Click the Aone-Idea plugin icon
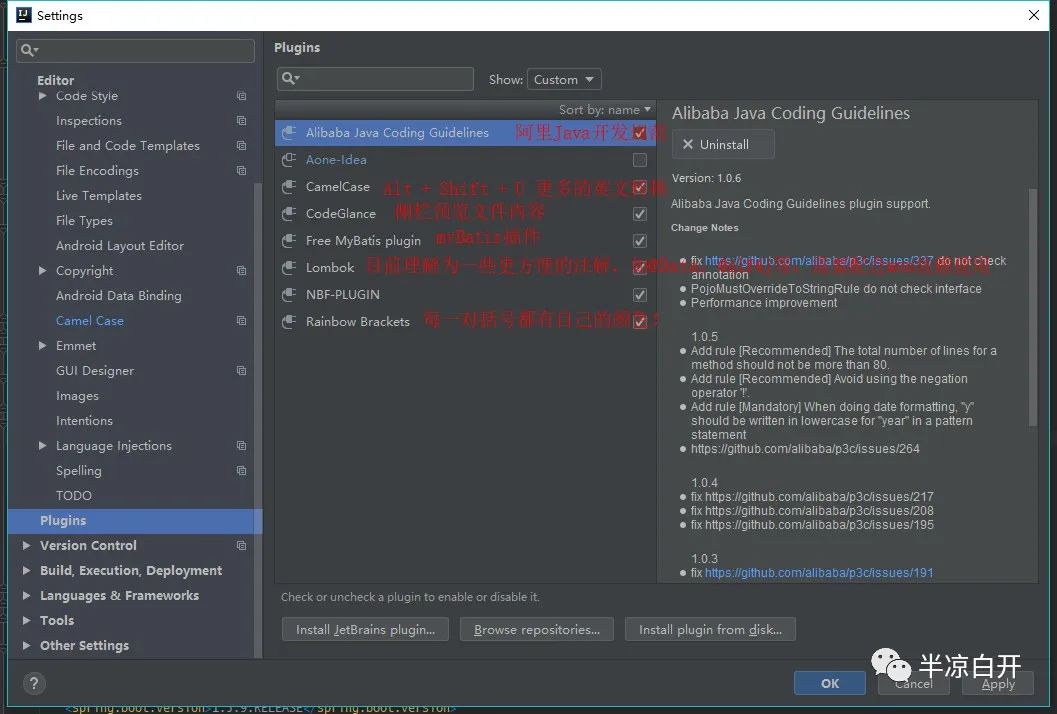The width and height of the screenshot is (1057, 714). tap(289, 160)
